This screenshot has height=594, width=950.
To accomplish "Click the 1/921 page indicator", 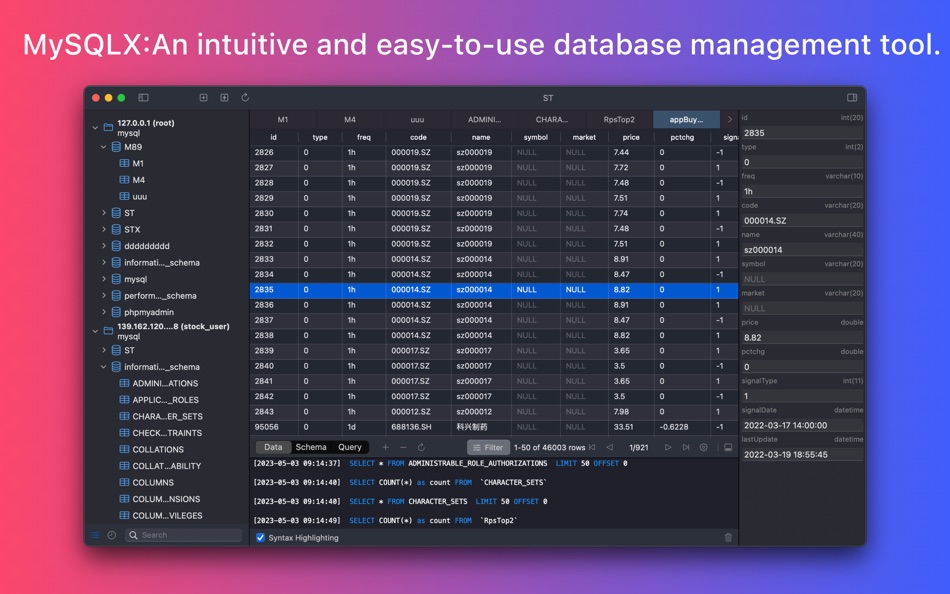I will pyautogui.click(x=639, y=447).
